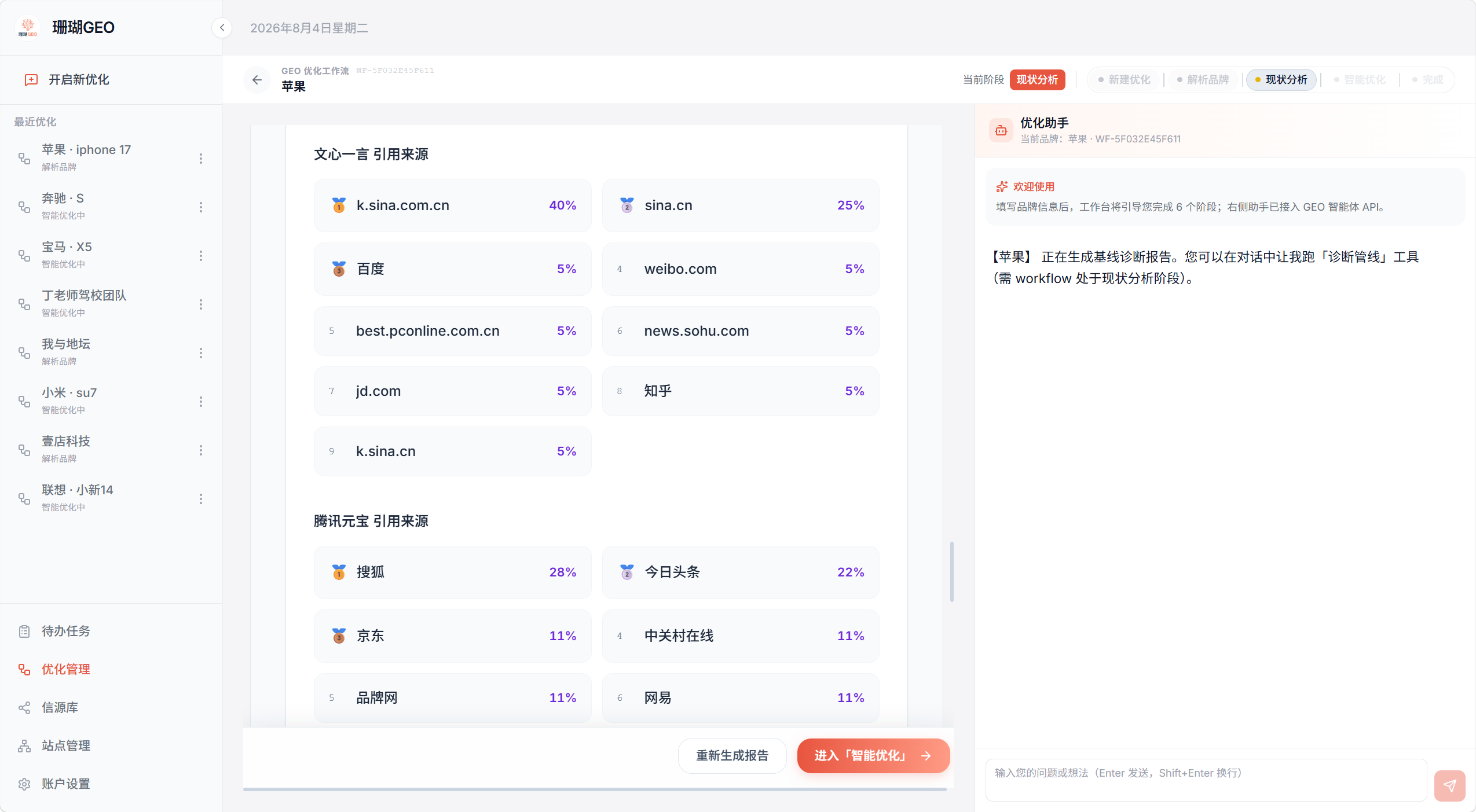Click gold medal icon on k.sina.com.cn card
The width and height of the screenshot is (1476, 812).
tap(339, 205)
